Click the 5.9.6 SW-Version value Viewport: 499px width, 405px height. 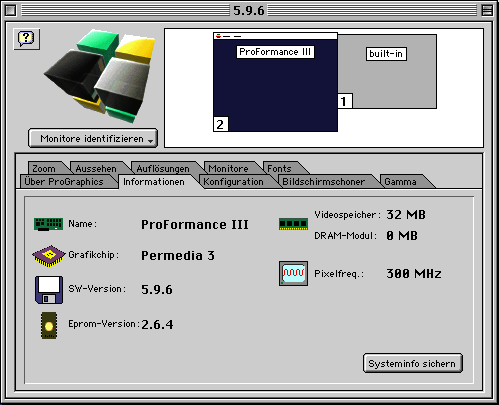click(157, 290)
